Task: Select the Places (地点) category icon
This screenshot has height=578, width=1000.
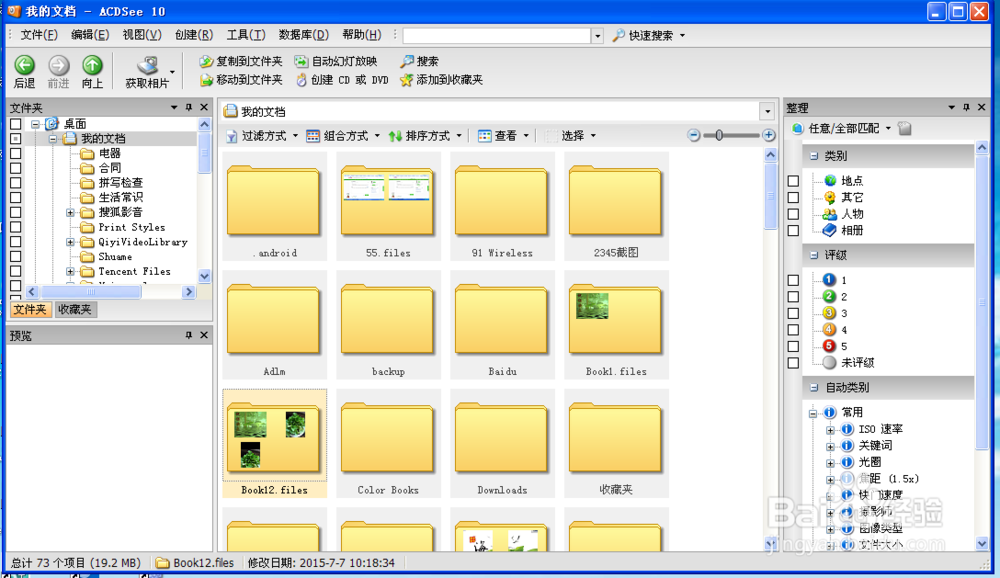Action: [830, 181]
